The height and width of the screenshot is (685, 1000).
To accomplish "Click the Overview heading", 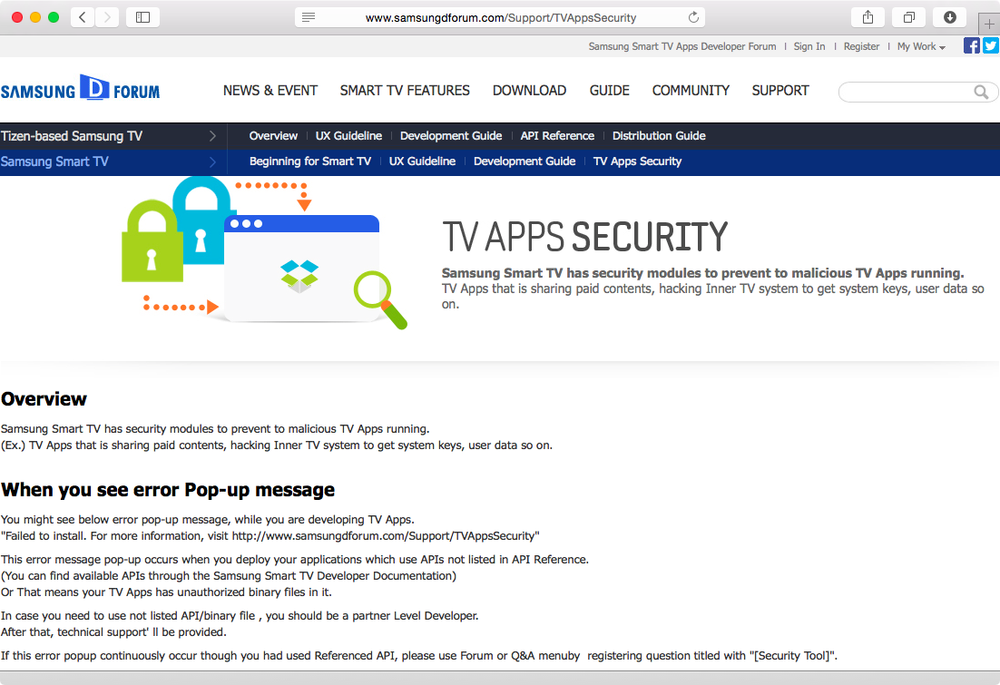I will click(x=44, y=399).
